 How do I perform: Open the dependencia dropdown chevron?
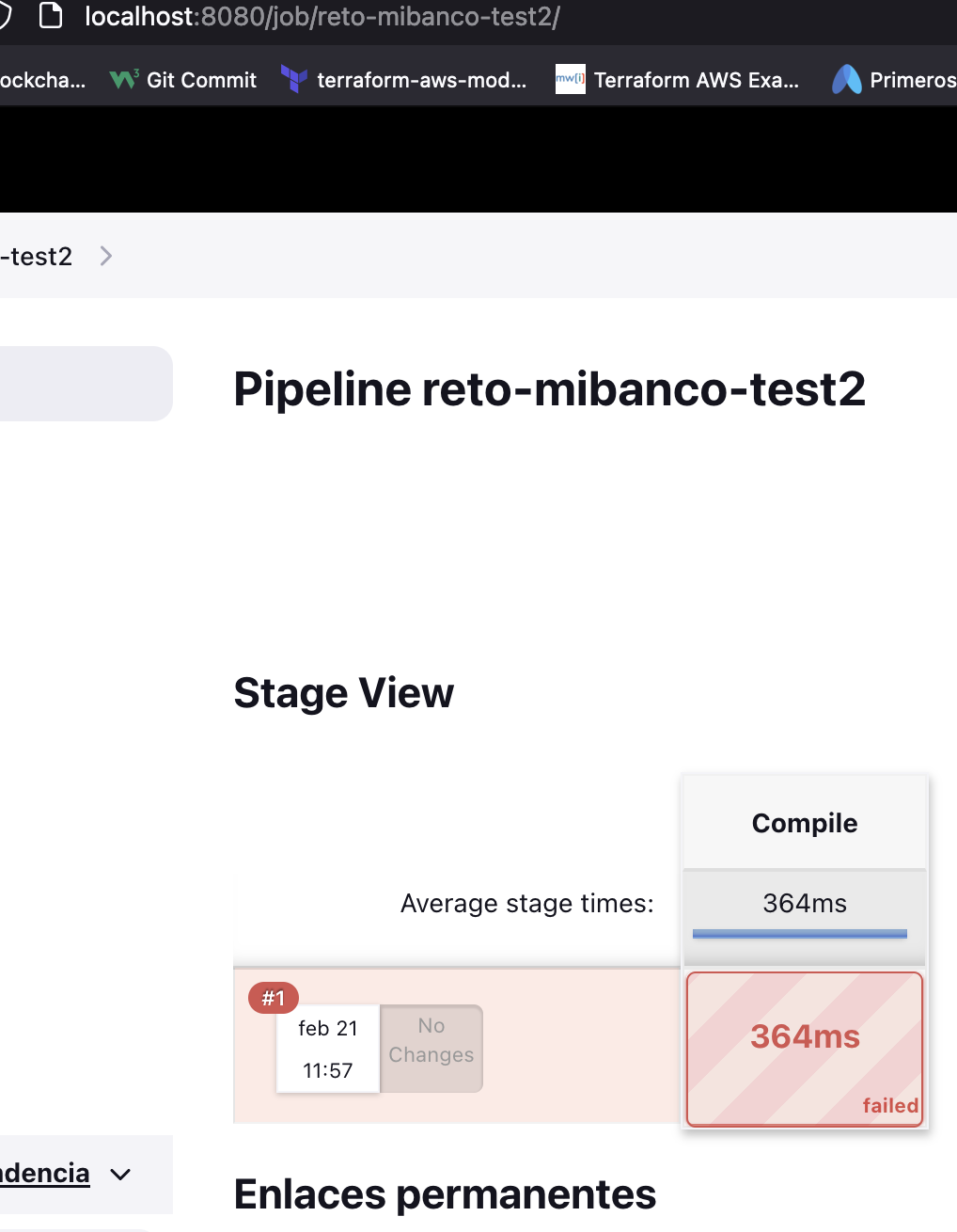tap(120, 1175)
